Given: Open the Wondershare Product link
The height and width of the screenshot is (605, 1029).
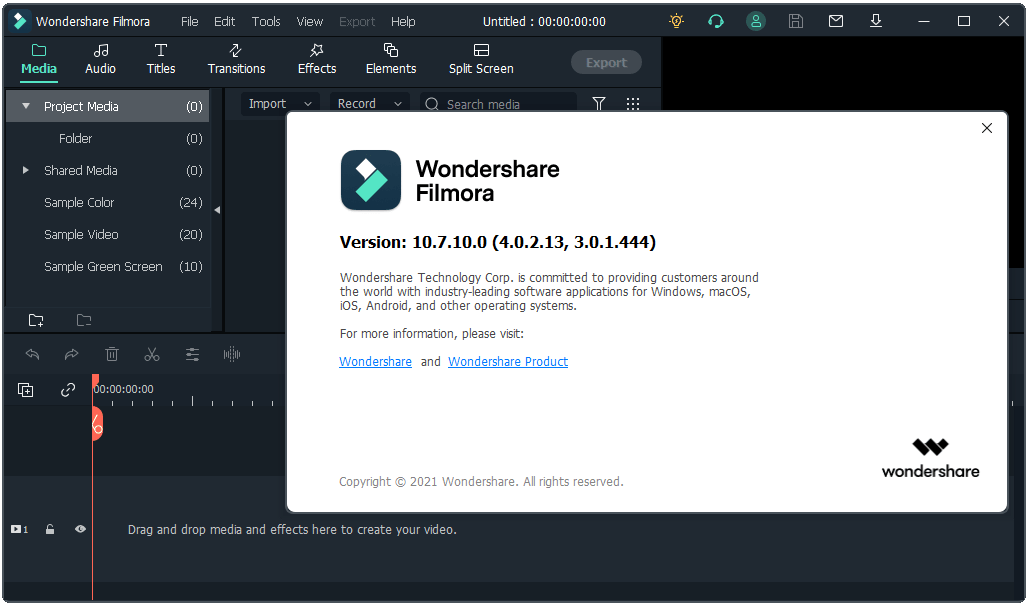Looking at the screenshot, I should (508, 362).
